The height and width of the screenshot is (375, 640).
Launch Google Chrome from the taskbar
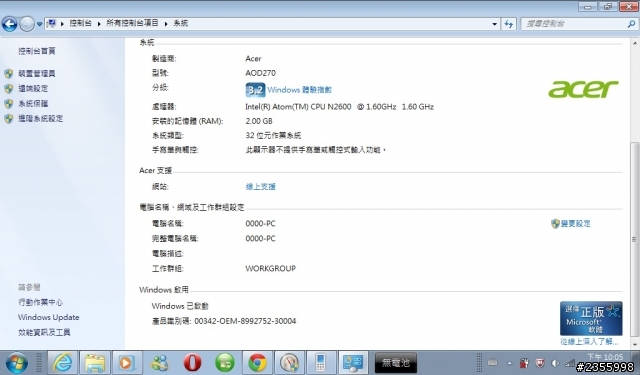tap(257, 363)
